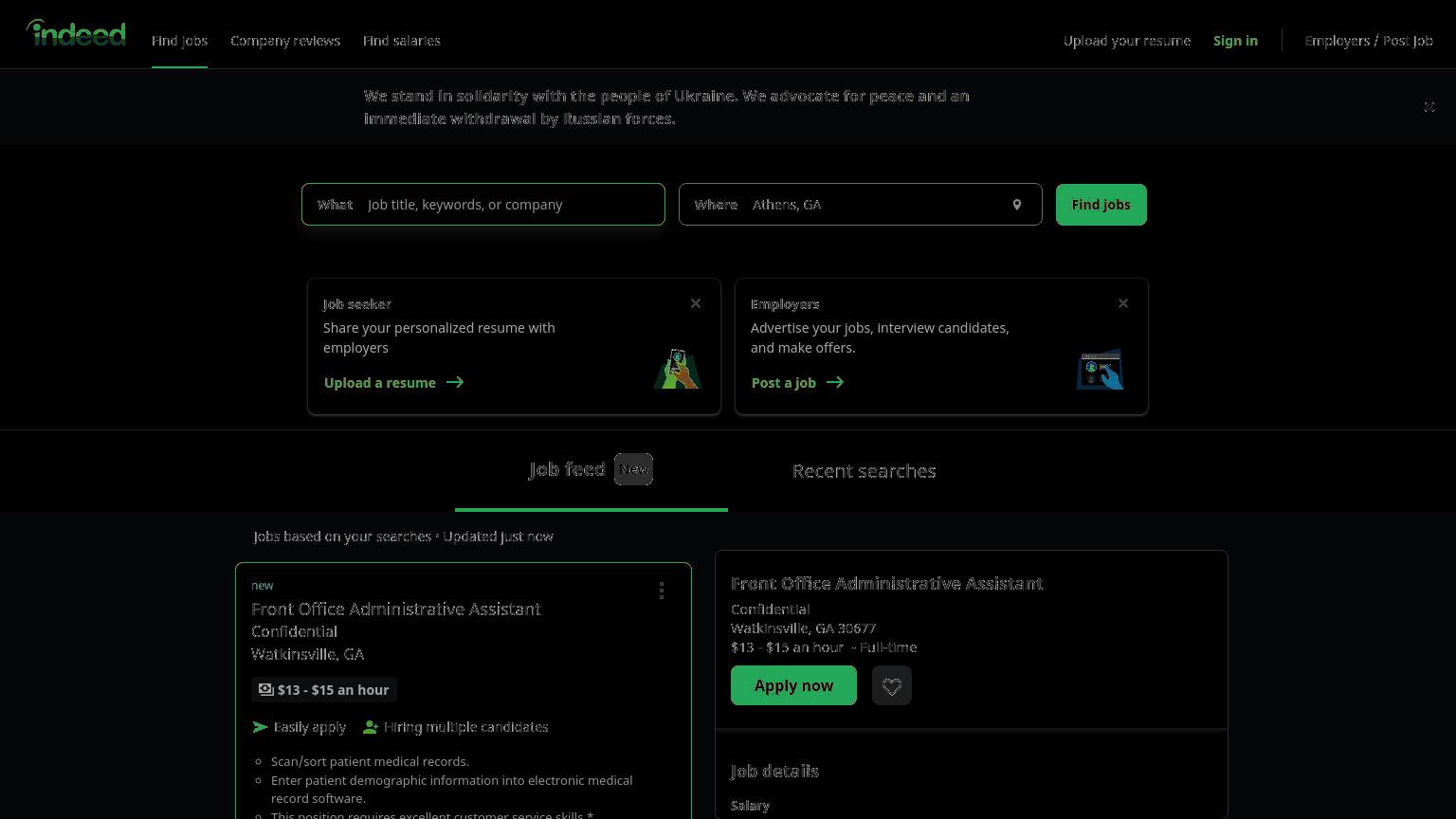This screenshot has height=819, width=1456.
Task: Click the Salary label in job details
Action: (x=750, y=806)
